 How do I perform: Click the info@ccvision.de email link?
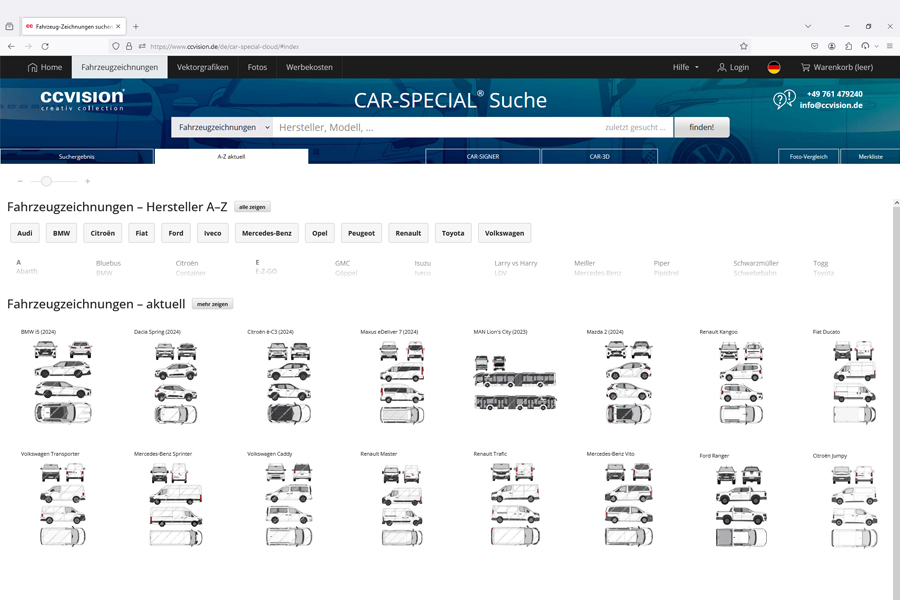click(831, 105)
